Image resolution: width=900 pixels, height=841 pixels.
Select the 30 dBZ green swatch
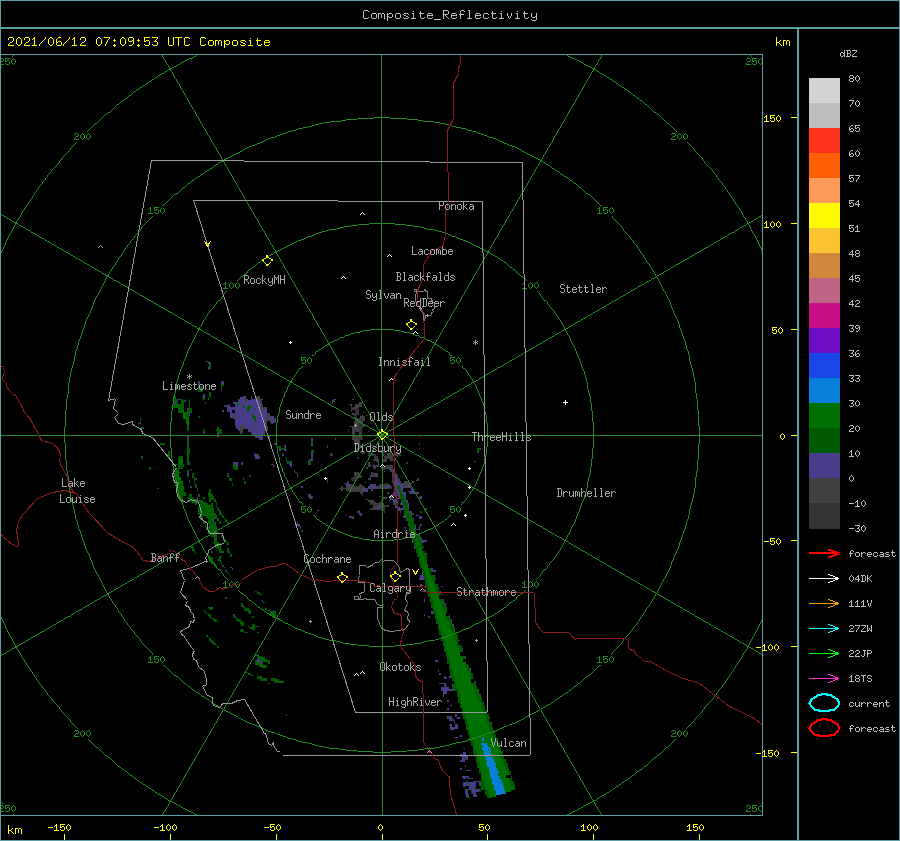tap(824, 415)
